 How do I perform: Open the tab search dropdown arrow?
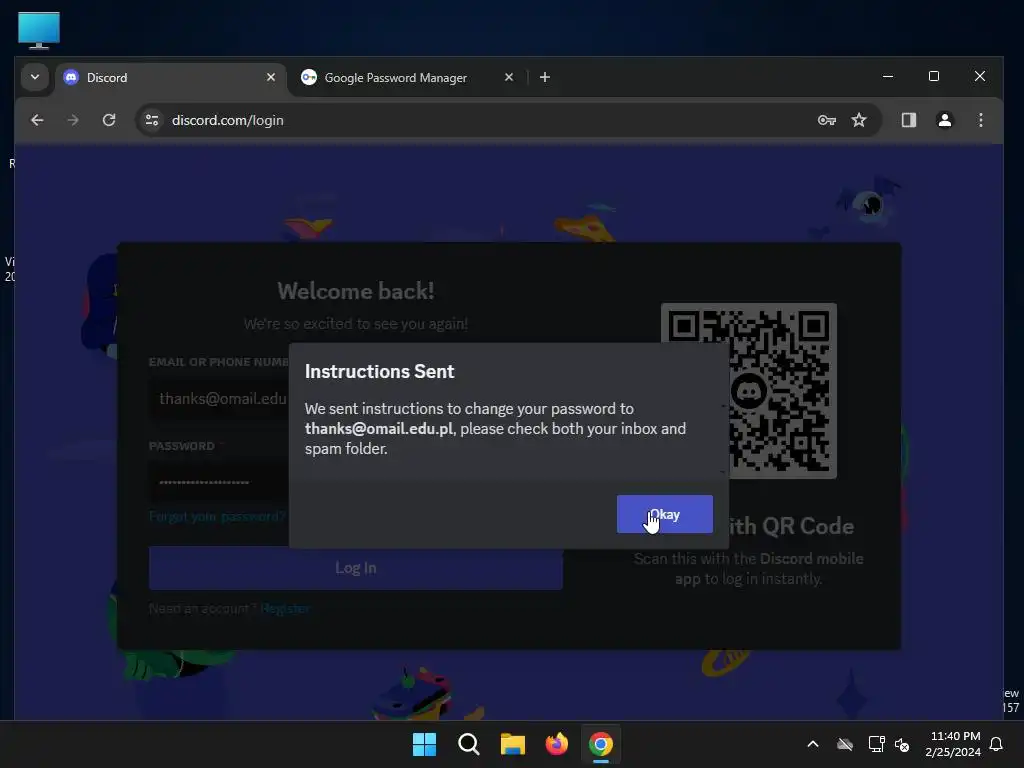point(35,77)
